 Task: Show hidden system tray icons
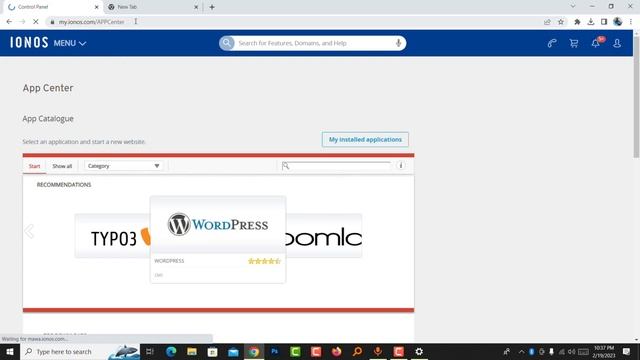(521, 351)
